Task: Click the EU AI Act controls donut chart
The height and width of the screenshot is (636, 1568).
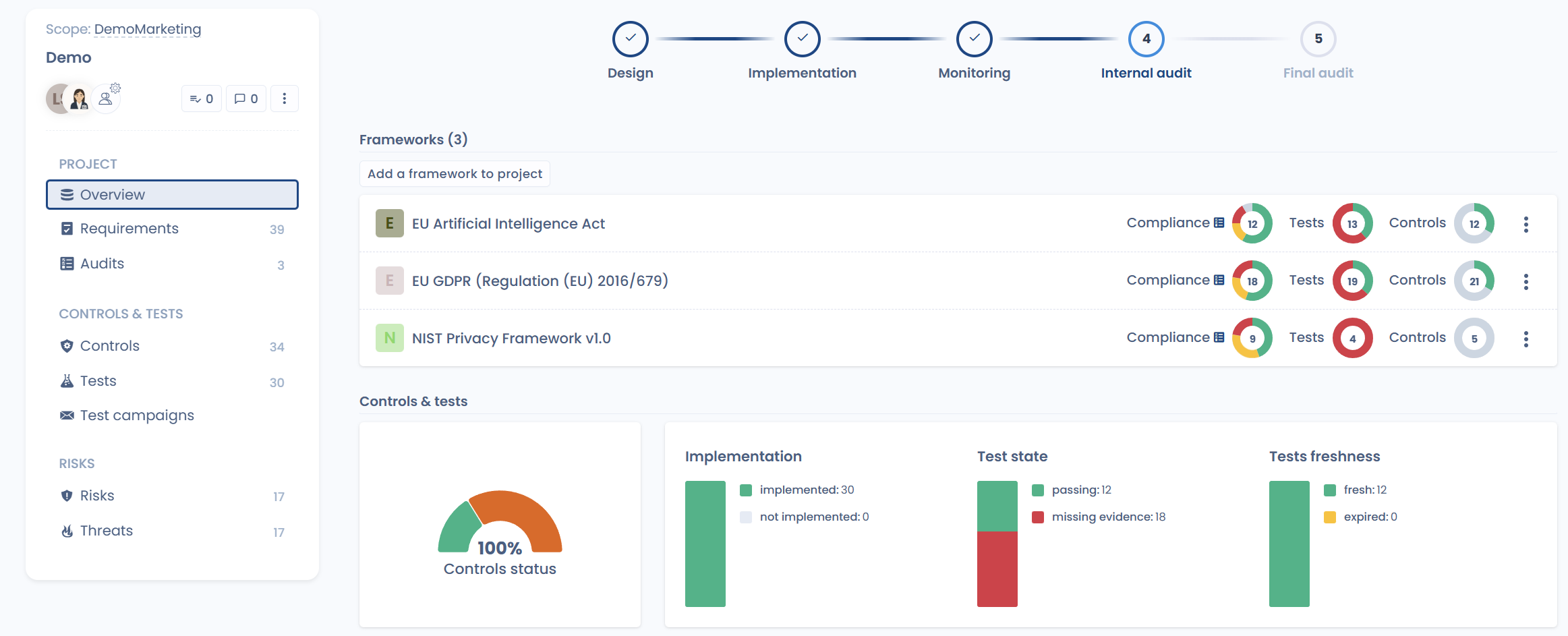Action: [1474, 224]
